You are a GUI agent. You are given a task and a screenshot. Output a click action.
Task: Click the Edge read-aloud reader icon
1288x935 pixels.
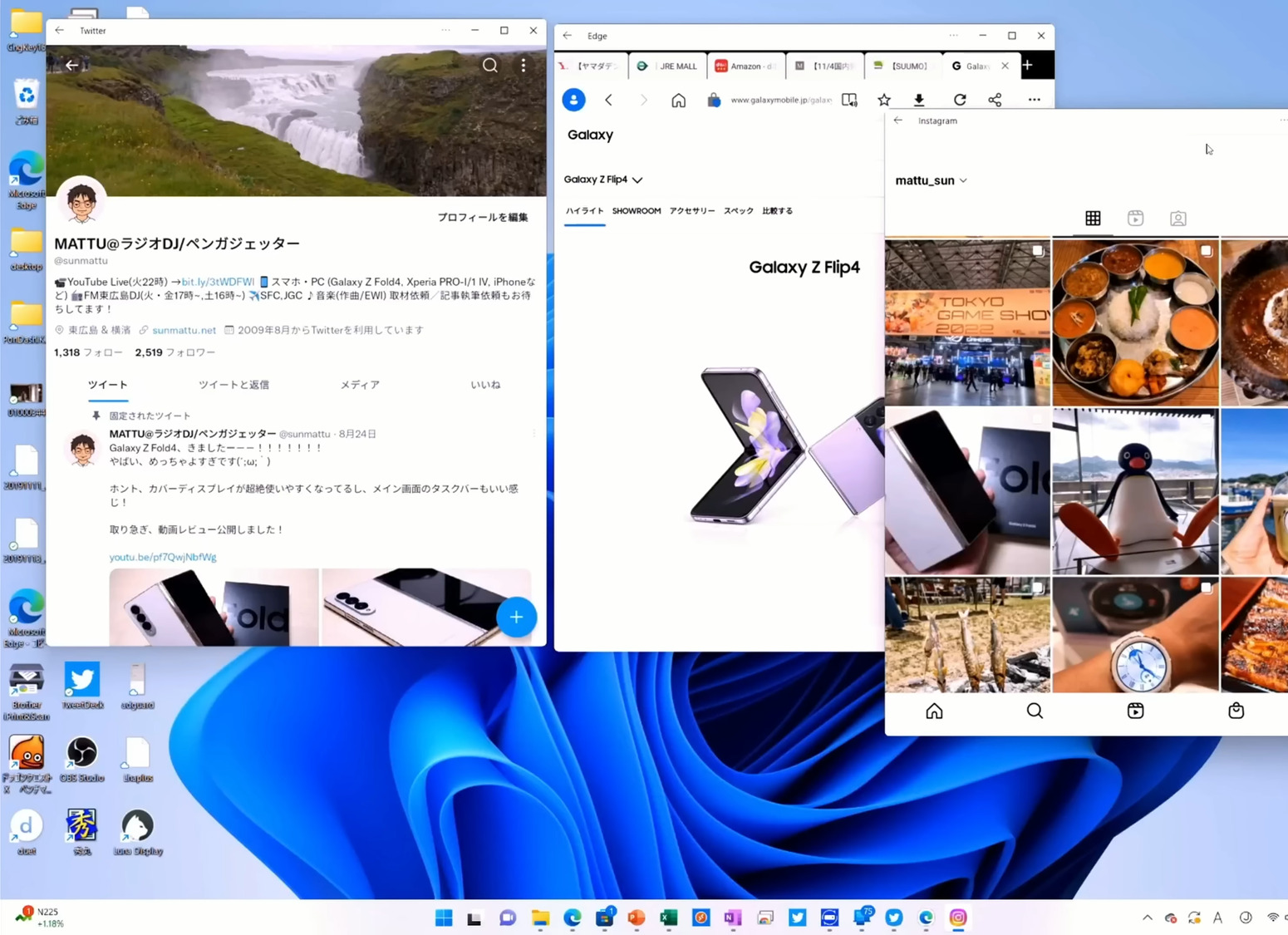click(849, 100)
